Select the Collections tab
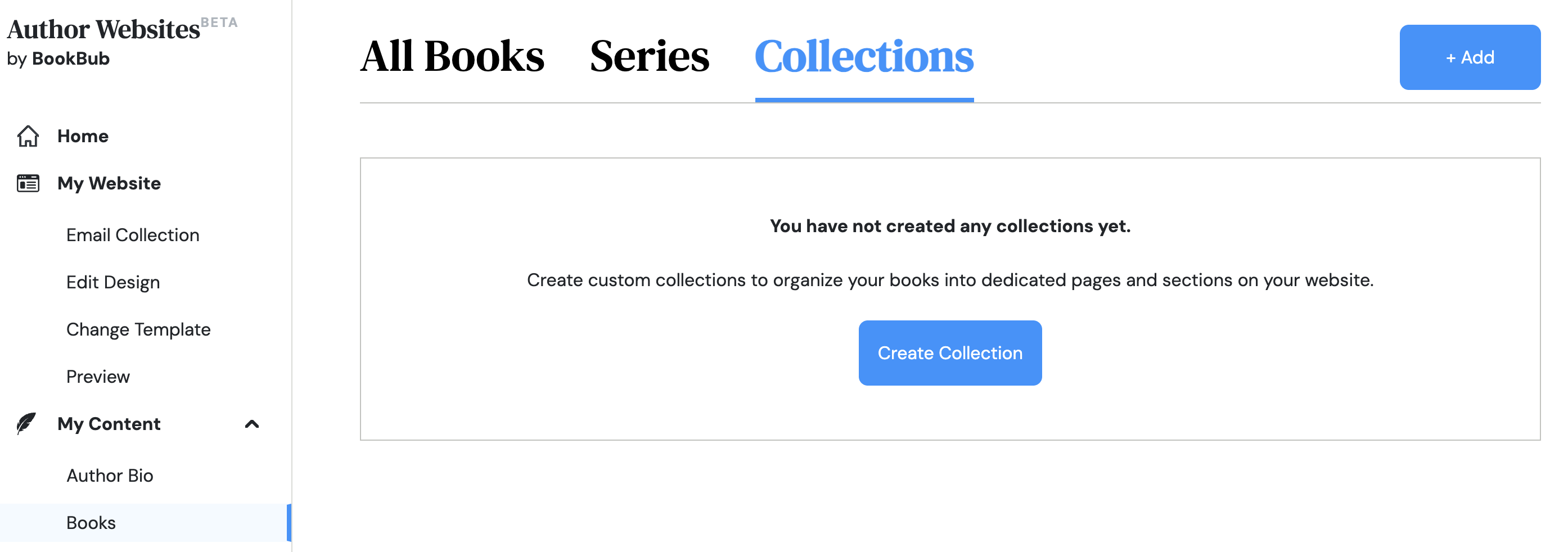1568x552 pixels. (x=863, y=57)
